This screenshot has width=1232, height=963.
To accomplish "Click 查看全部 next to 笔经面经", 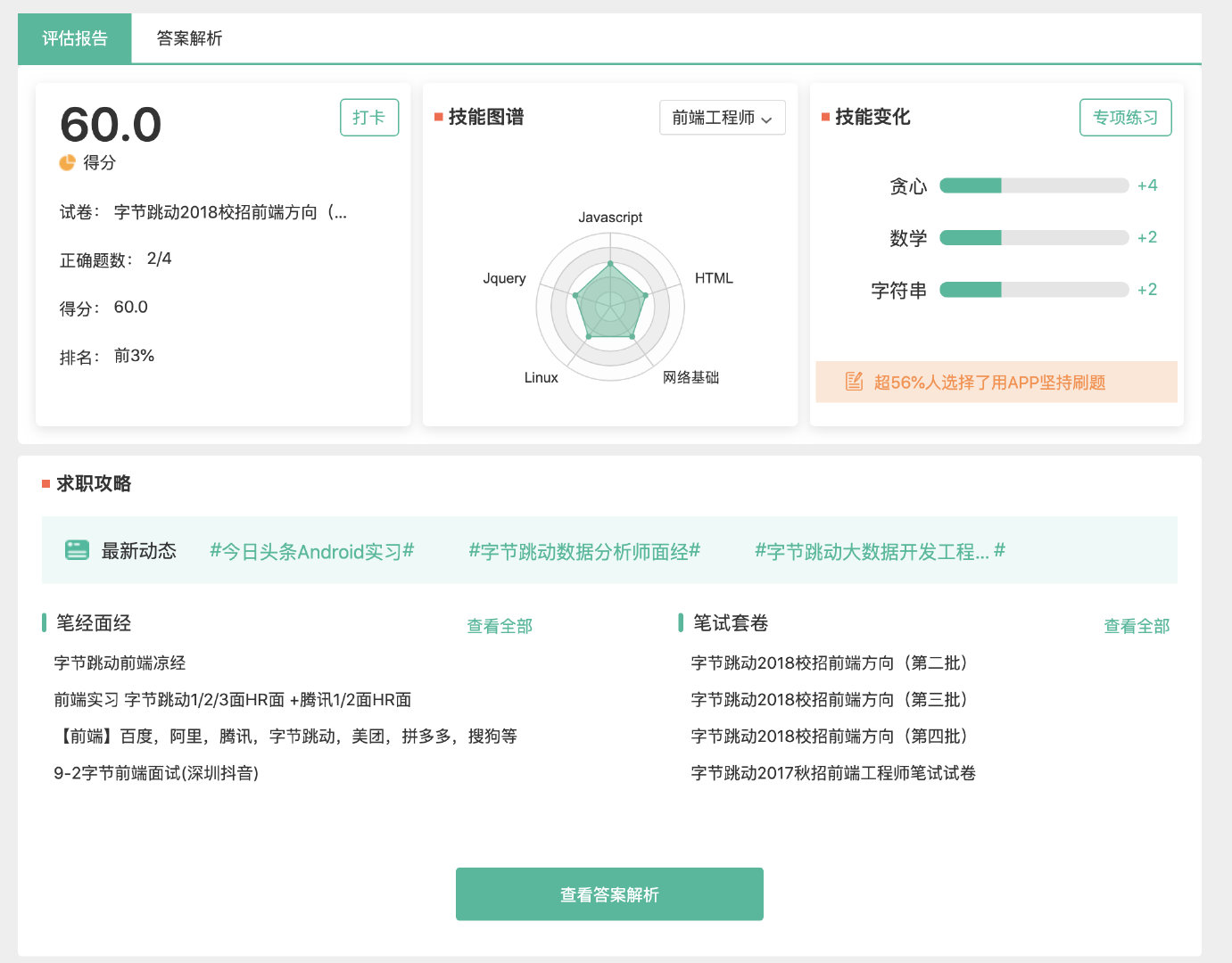I will click(x=500, y=626).
